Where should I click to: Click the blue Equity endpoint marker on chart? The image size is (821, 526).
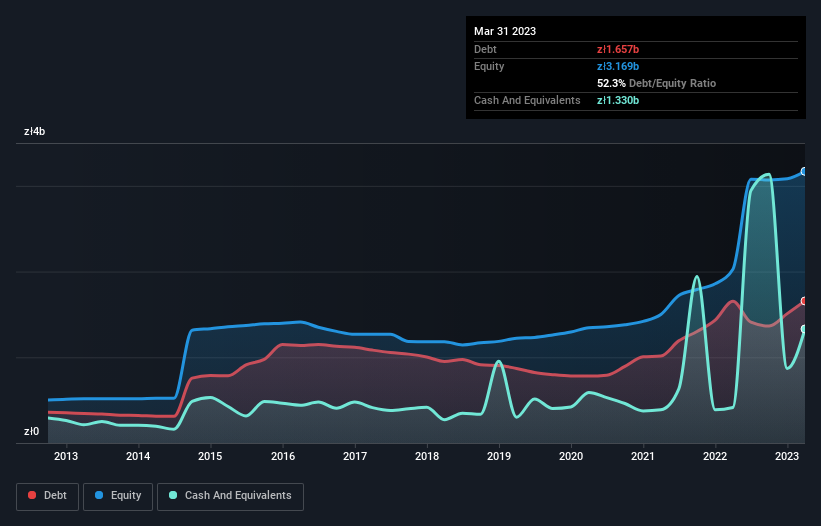click(804, 171)
